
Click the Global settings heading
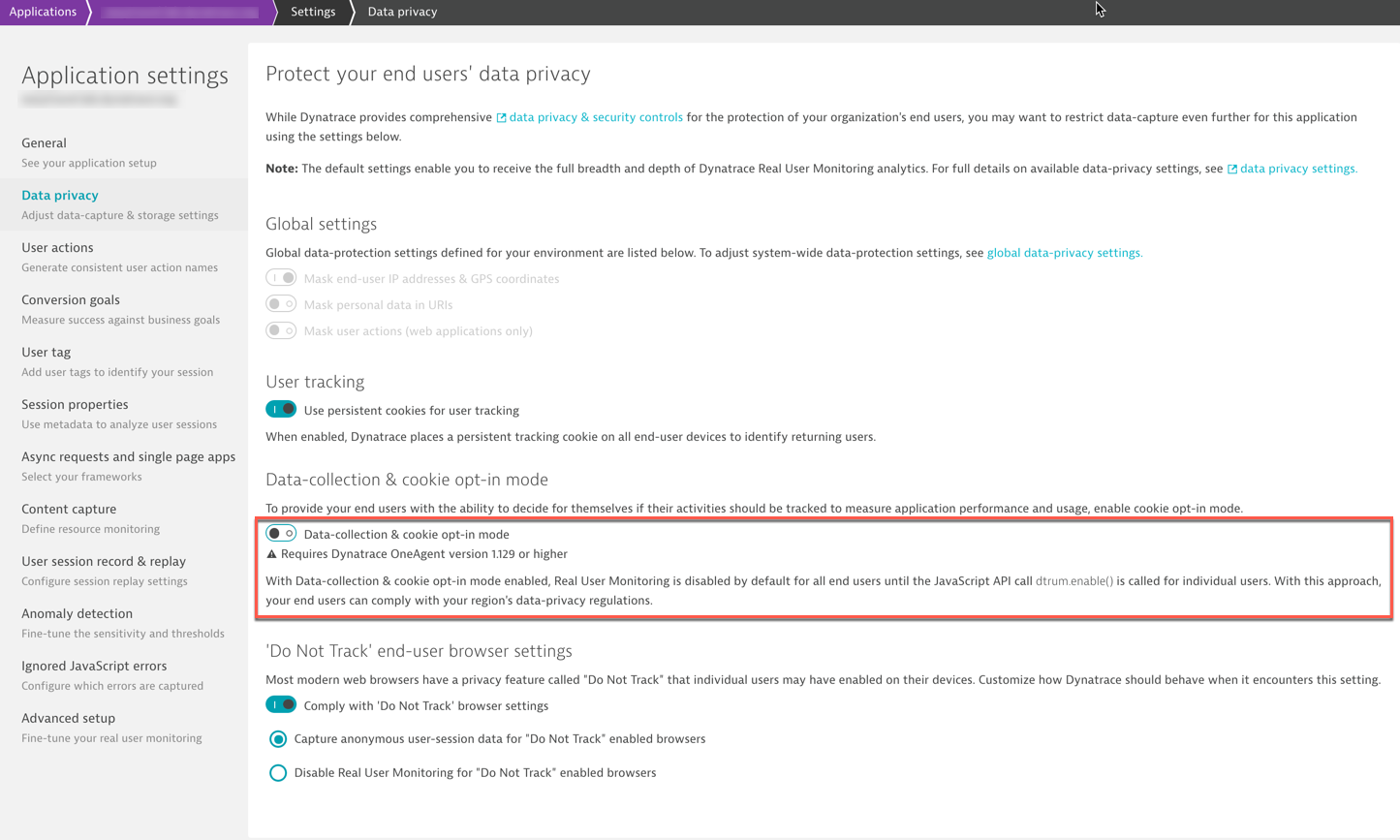tap(321, 224)
